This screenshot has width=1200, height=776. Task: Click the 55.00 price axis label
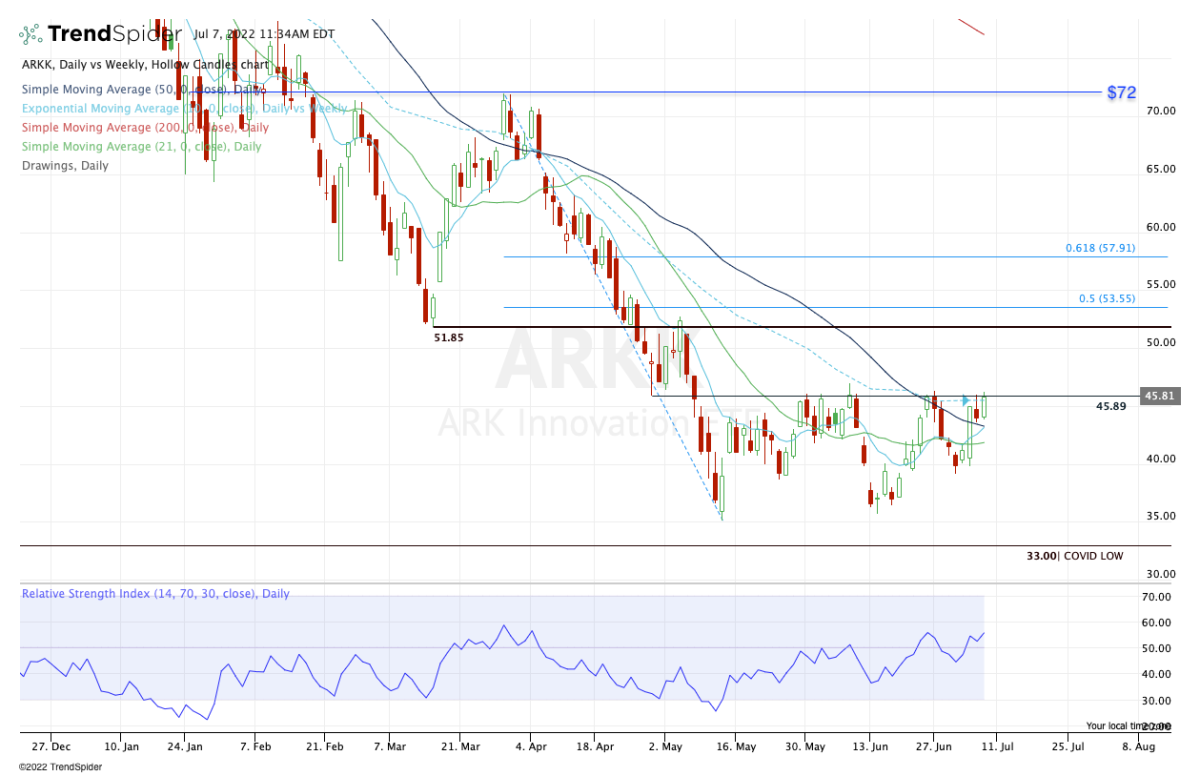1160,285
